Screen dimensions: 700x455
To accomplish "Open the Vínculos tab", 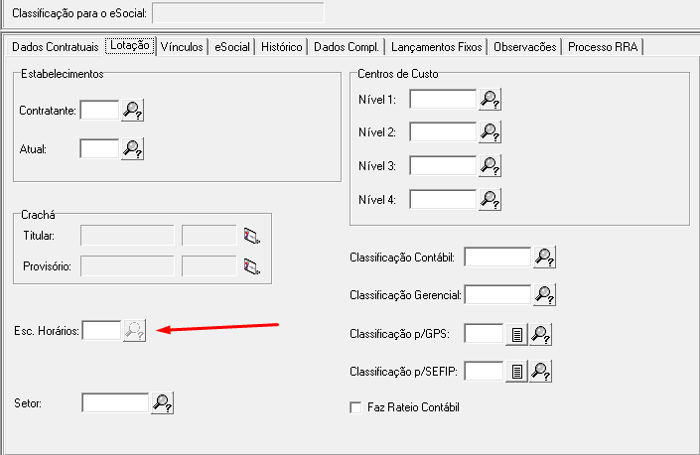I will pyautogui.click(x=183, y=47).
